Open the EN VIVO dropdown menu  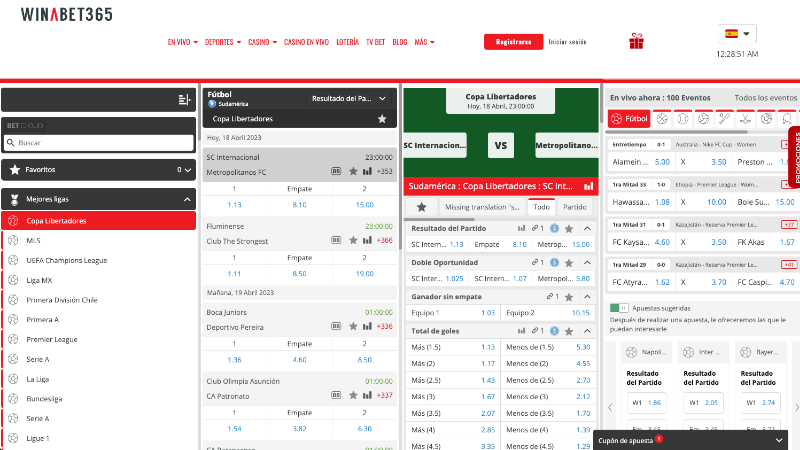[x=183, y=42]
